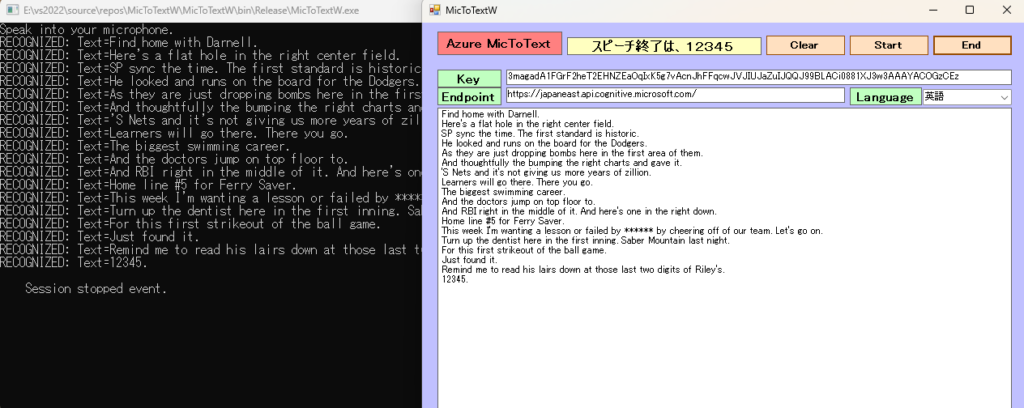Click the red Azure MicToText label
1024x408 pixels.
499,44
